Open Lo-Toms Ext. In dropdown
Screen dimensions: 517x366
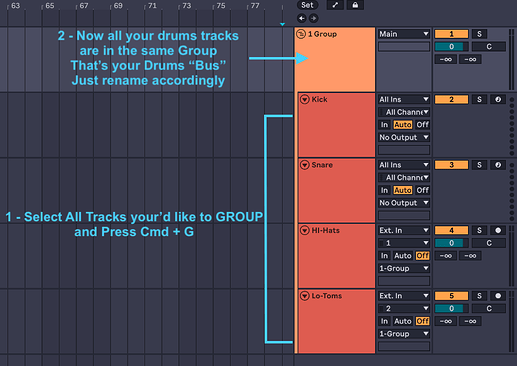coord(404,296)
